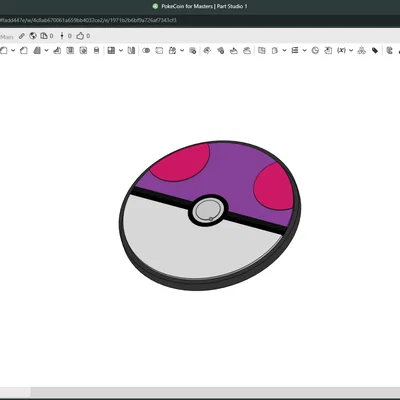Viewport: 400px width, 400px height.
Task: Expand the dropdown beside the stacked-lines icon
Action: pyautogui.click(x=304, y=51)
